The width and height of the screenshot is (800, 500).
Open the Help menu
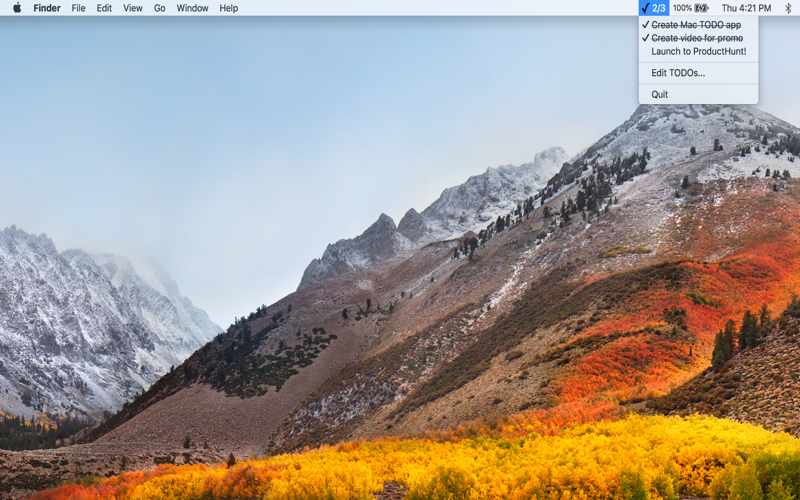[x=228, y=8]
